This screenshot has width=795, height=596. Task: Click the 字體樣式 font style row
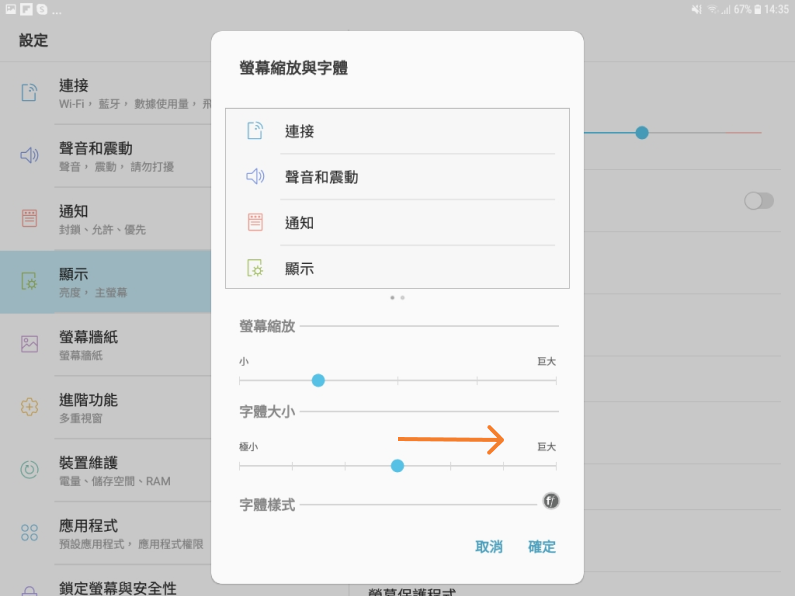click(399, 504)
